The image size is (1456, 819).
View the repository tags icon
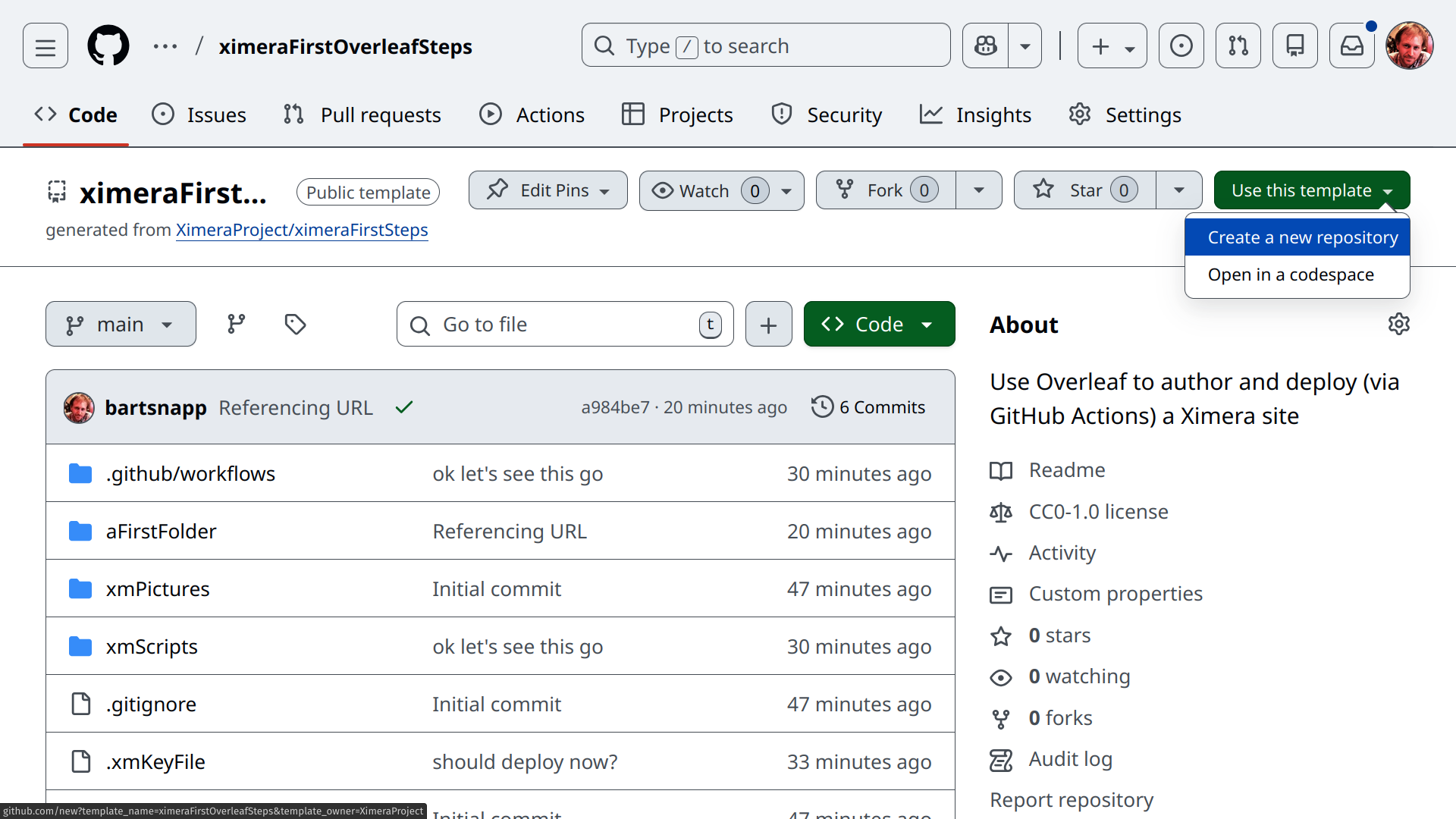click(x=295, y=325)
